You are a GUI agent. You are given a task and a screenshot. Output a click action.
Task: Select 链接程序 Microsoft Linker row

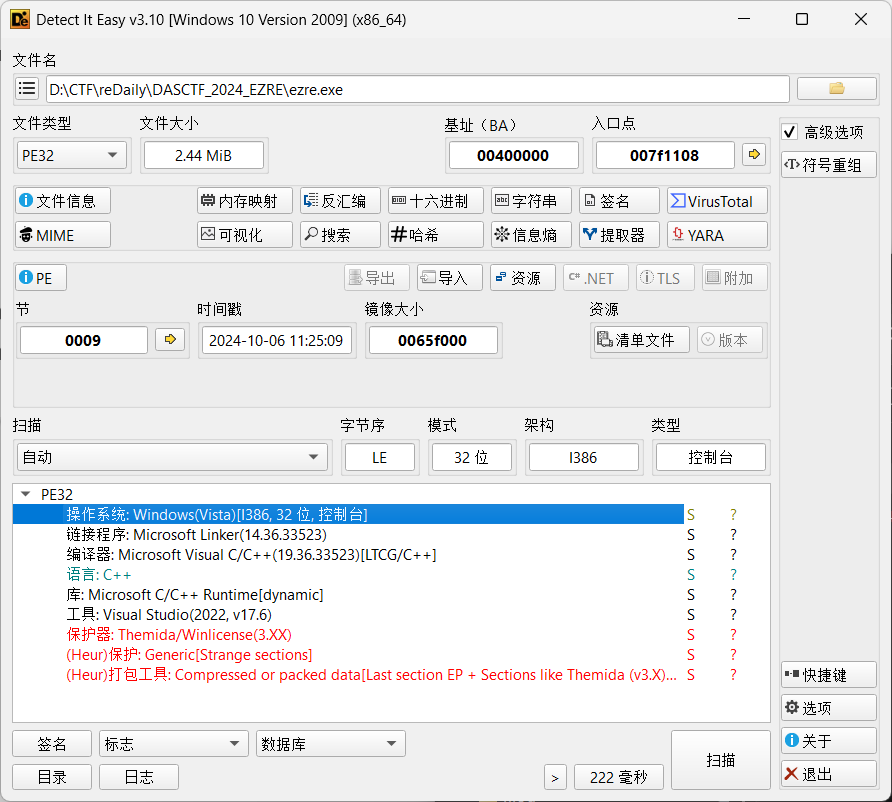click(x=348, y=535)
